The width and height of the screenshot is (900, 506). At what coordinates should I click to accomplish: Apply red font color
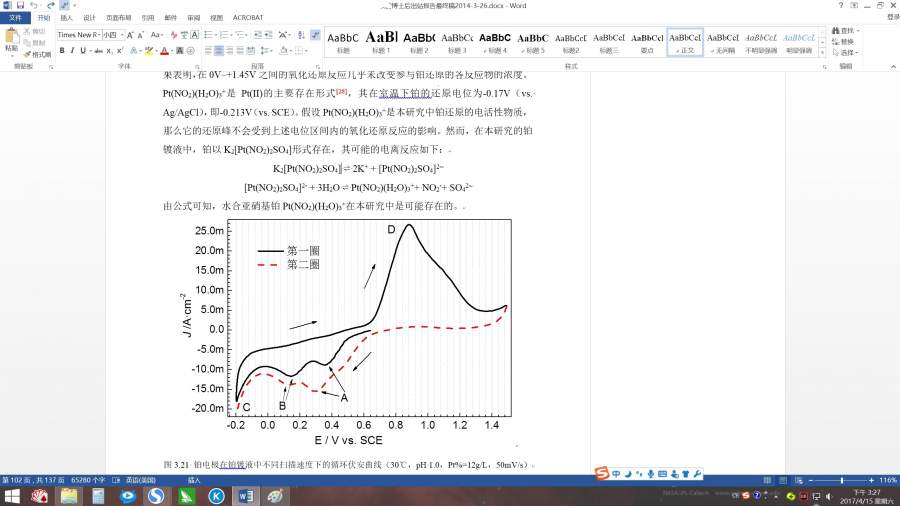165,51
